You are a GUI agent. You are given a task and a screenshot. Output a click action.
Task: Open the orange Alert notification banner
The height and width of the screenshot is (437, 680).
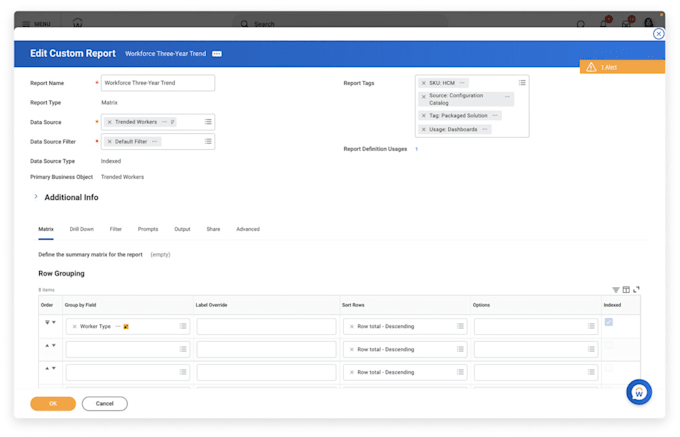622,67
